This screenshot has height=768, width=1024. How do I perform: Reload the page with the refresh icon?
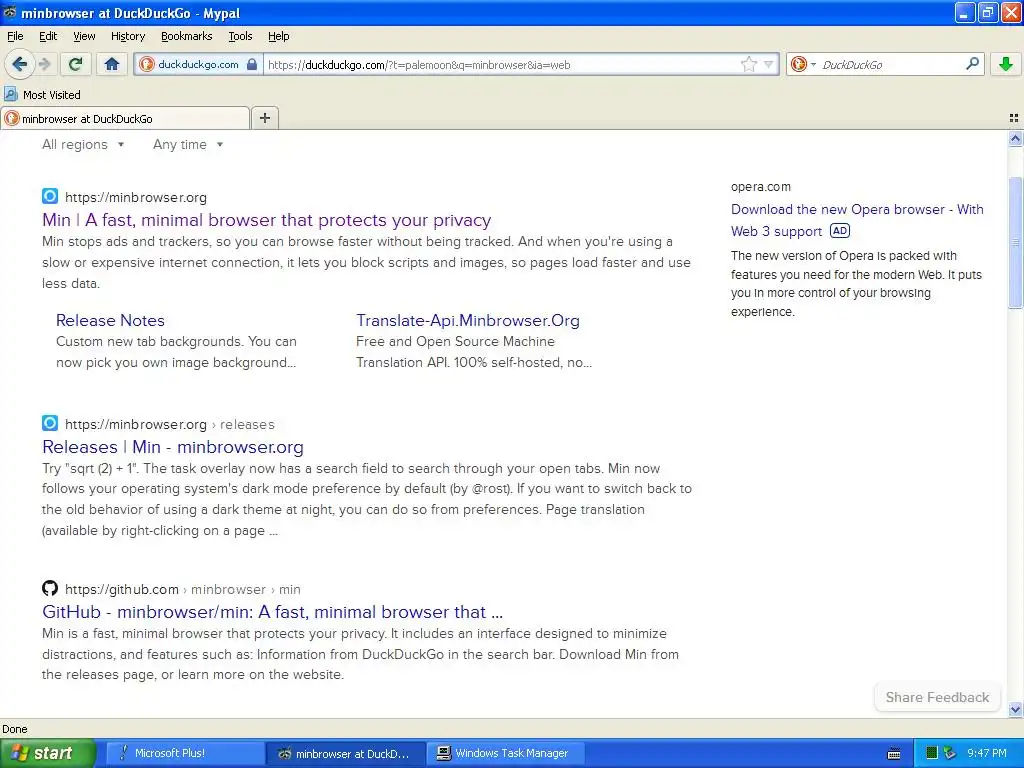coord(76,64)
